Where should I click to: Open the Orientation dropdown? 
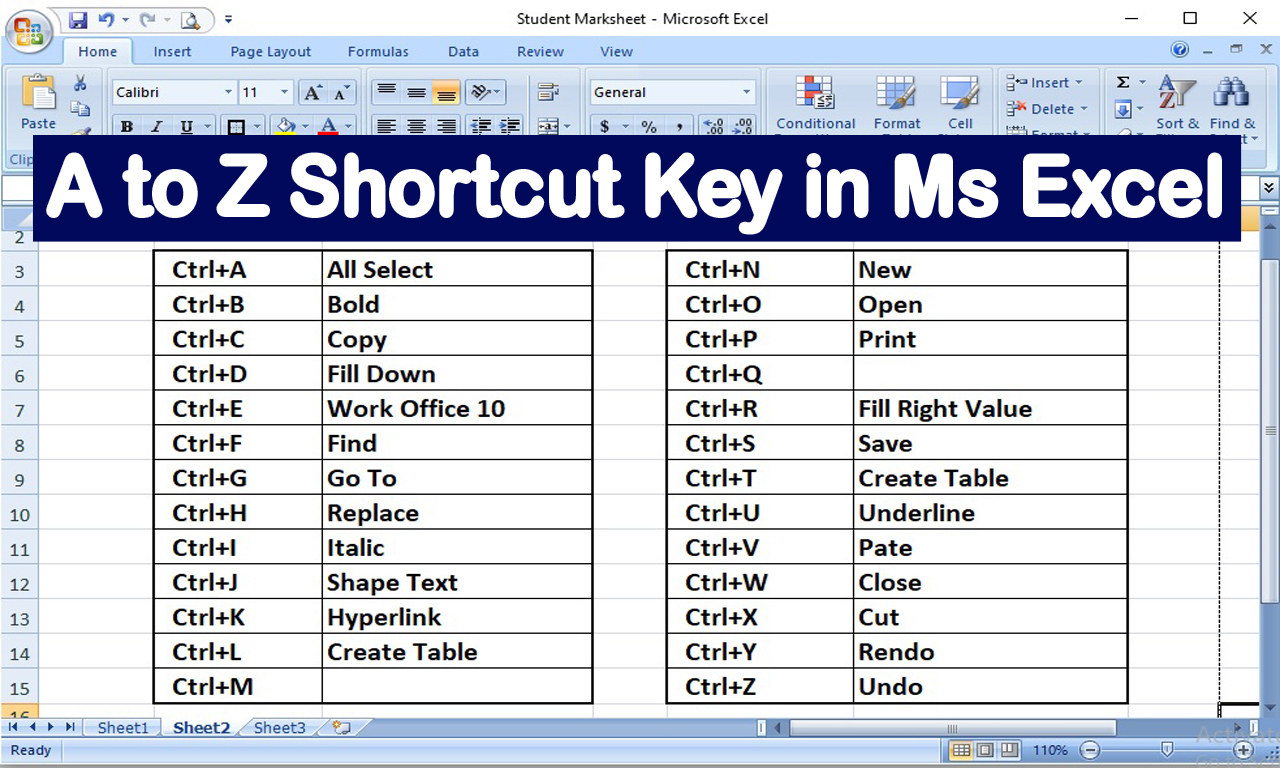coord(485,92)
